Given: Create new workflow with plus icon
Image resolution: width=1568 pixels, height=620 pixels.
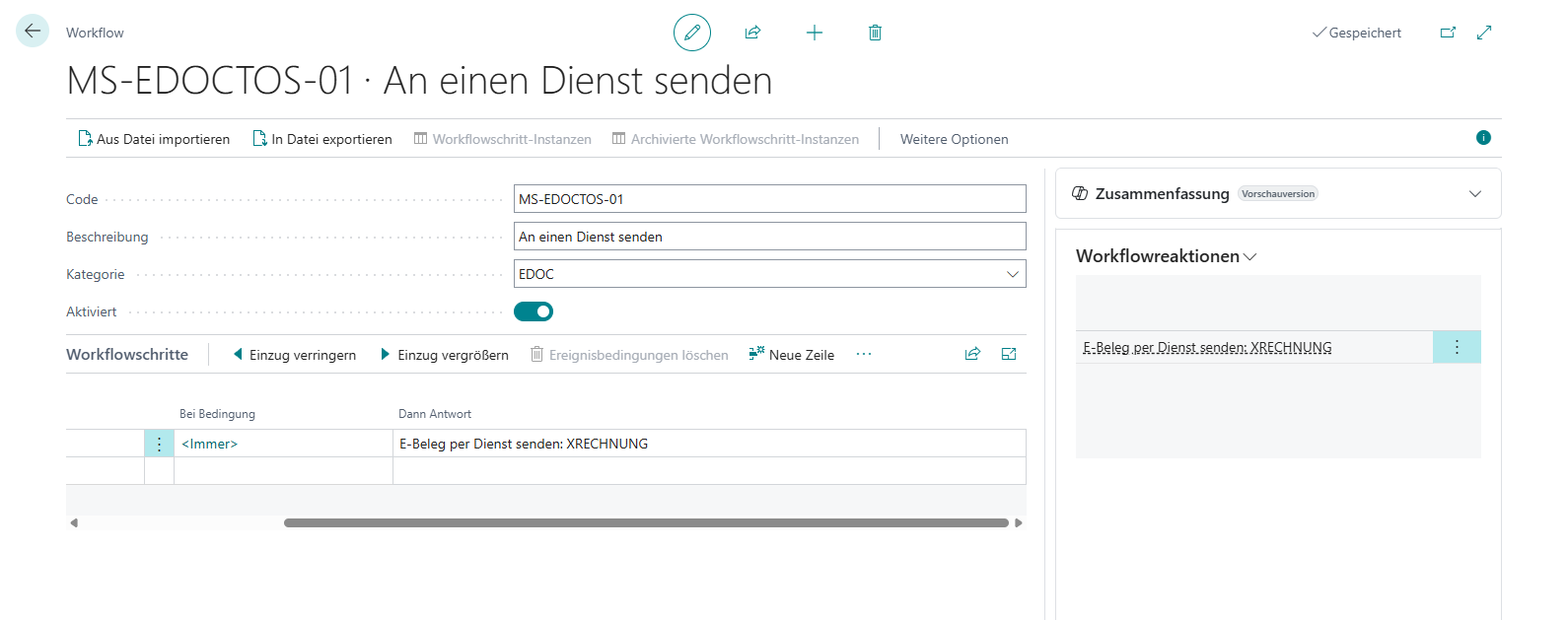Looking at the screenshot, I should [x=815, y=33].
